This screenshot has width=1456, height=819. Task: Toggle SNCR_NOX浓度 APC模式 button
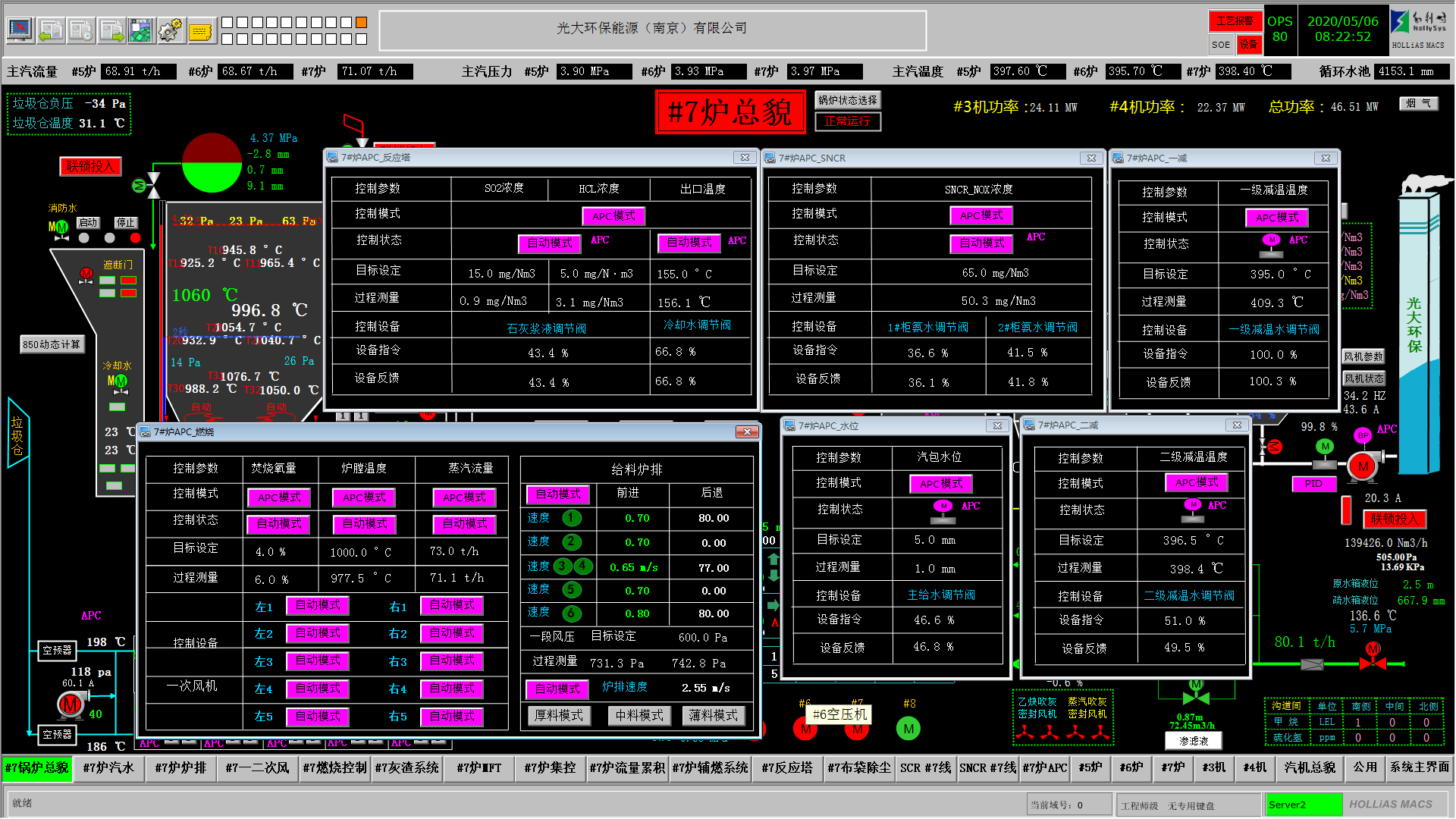pyautogui.click(x=981, y=216)
